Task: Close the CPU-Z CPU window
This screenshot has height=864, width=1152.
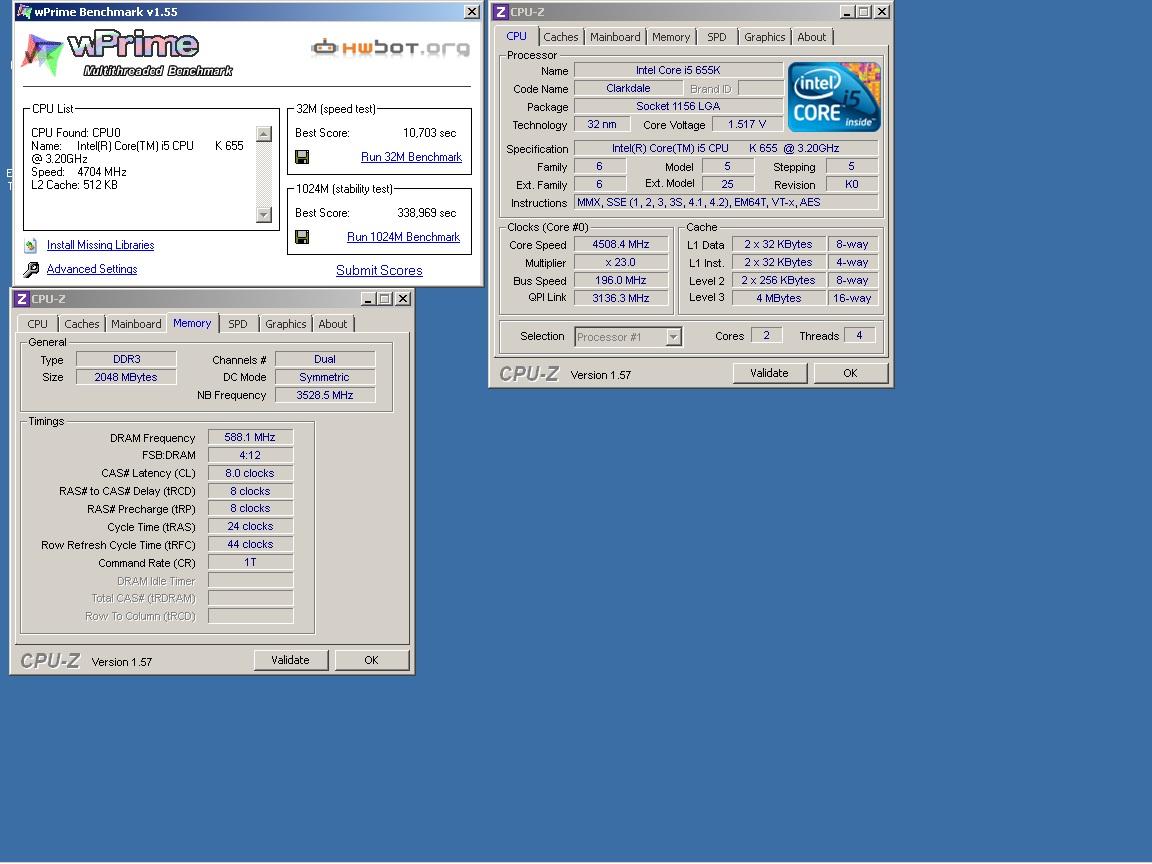Action: [882, 12]
